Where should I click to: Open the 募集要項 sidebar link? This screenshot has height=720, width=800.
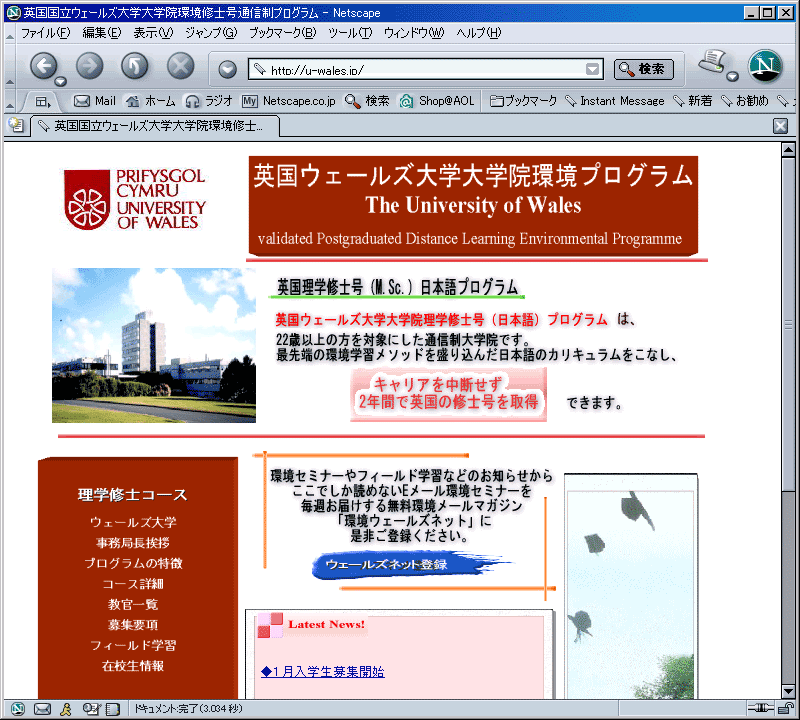[133, 625]
